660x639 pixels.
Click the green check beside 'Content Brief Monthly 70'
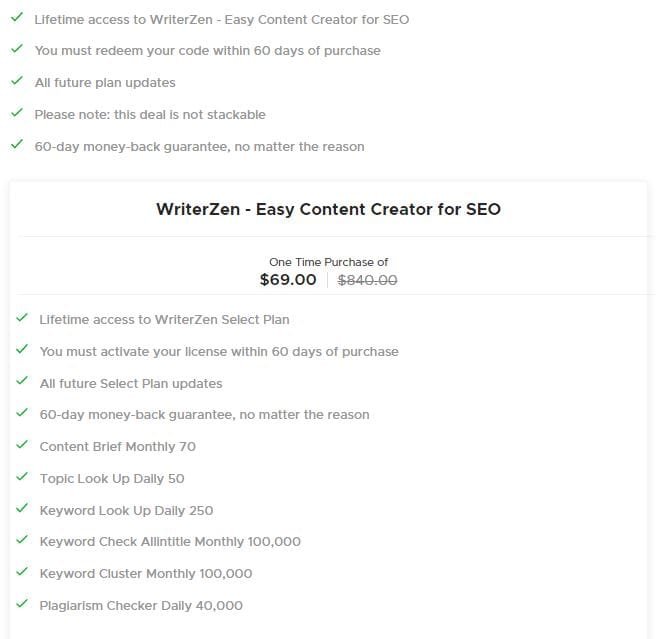pos(21,445)
